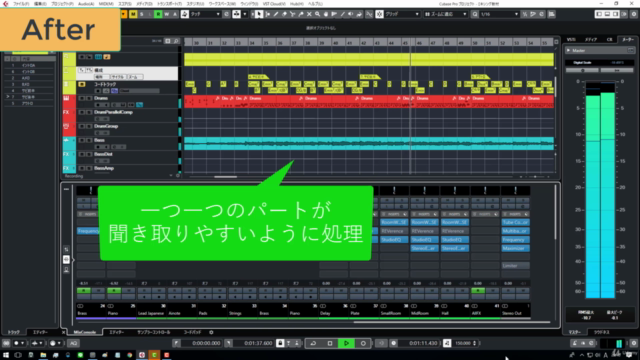The height and width of the screenshot is (360, 640).
Task: Click the Add Track plus icon
Action: click(168, 41)
